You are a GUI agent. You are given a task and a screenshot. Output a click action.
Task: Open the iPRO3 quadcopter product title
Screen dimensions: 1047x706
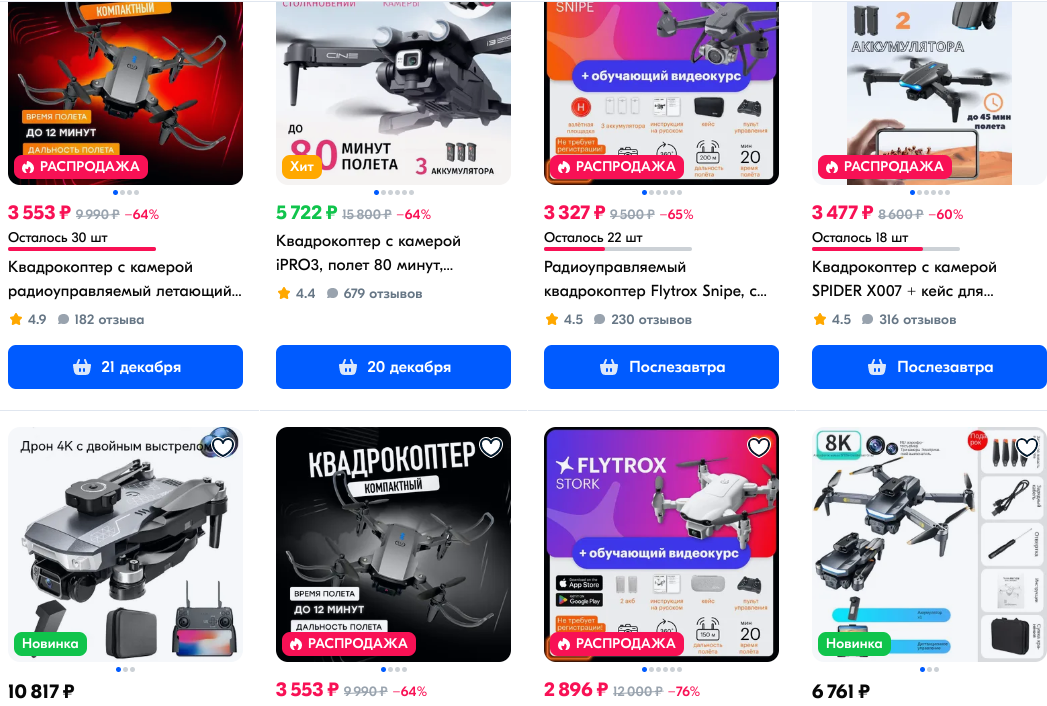click(368, 254)
